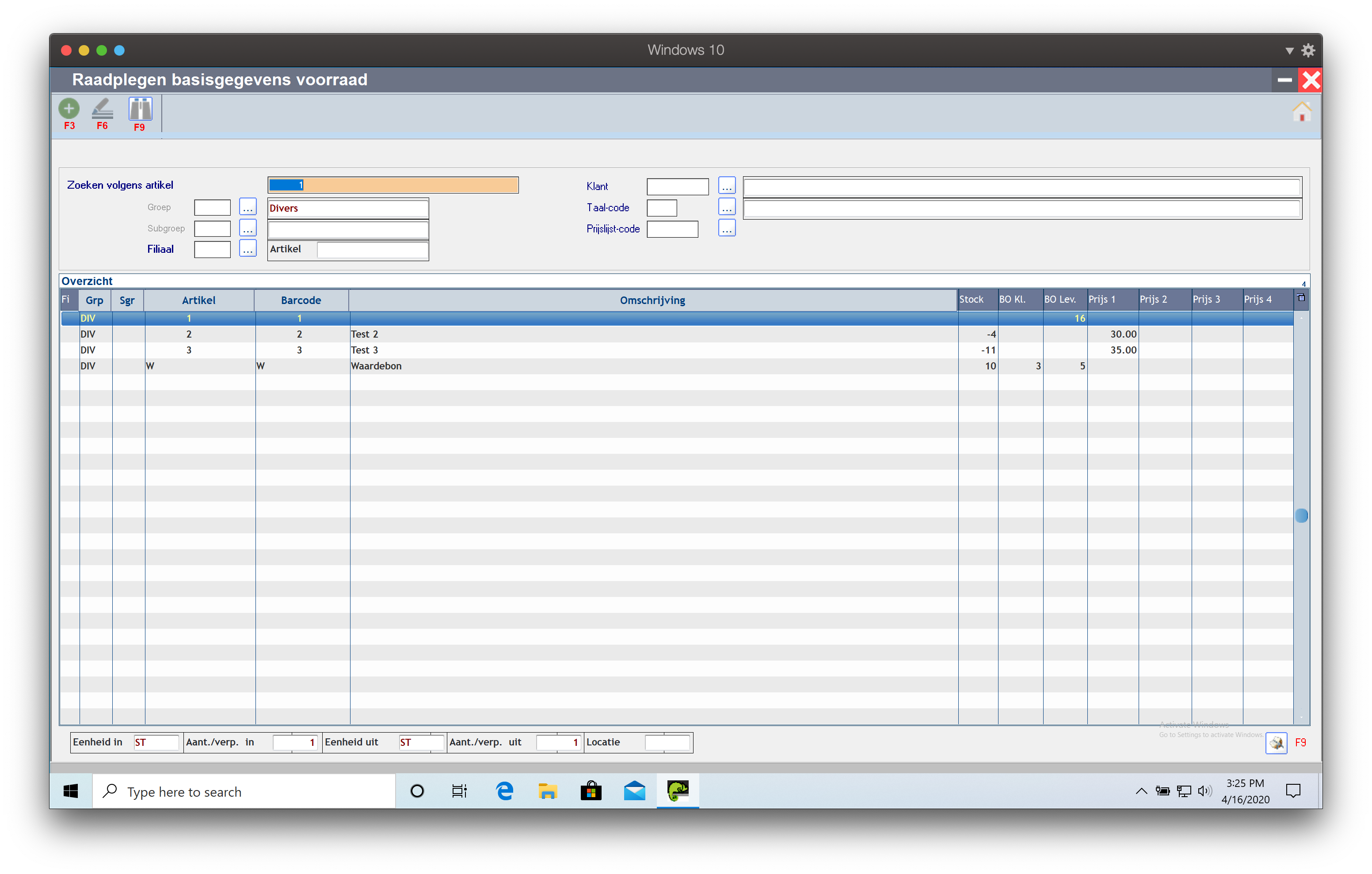Viewport: 1372px width, 874px height.
Task: Open the Taal-code lookup button
Action: [x=727, y=207]
